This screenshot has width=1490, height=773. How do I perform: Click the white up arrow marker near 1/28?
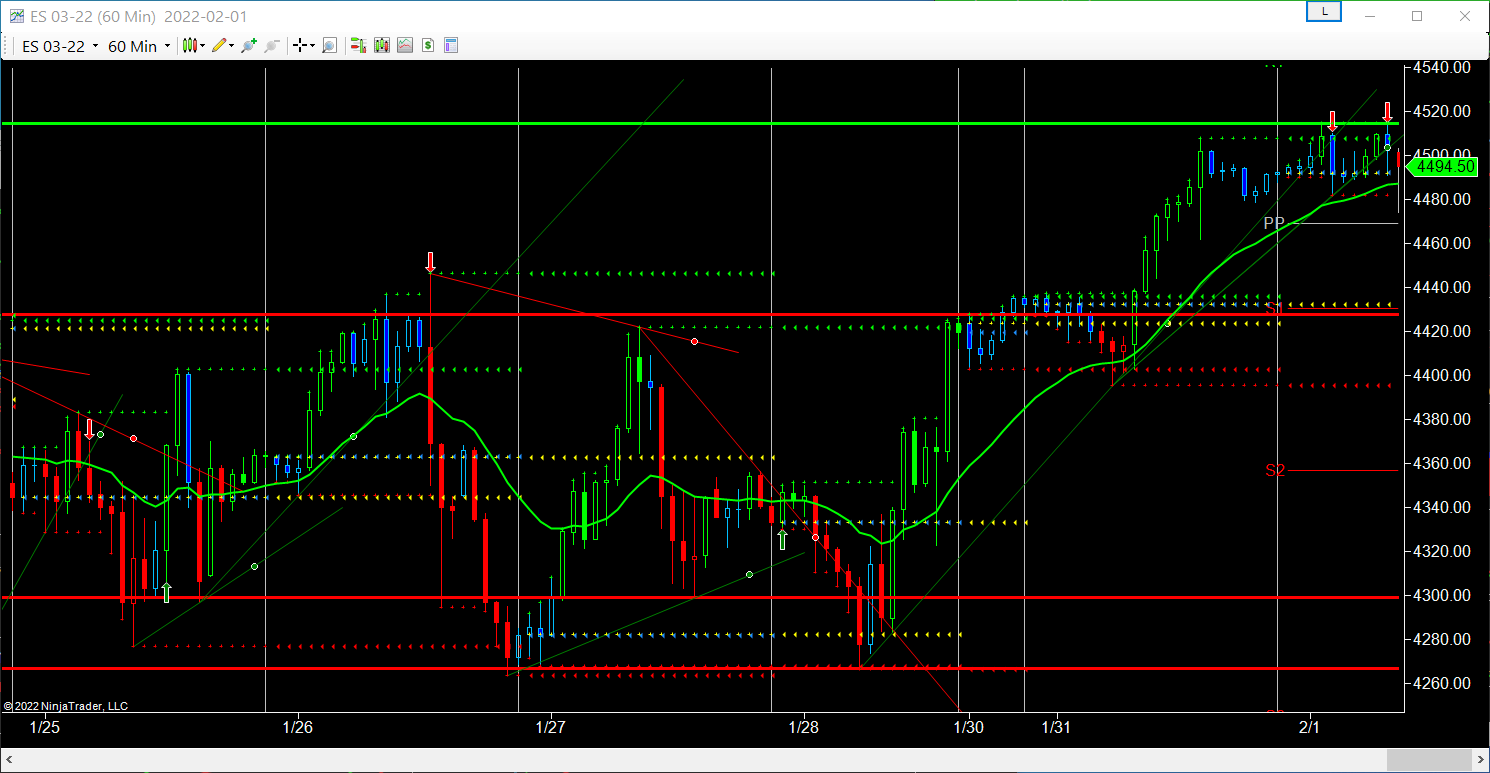click(x=782, y=540)
